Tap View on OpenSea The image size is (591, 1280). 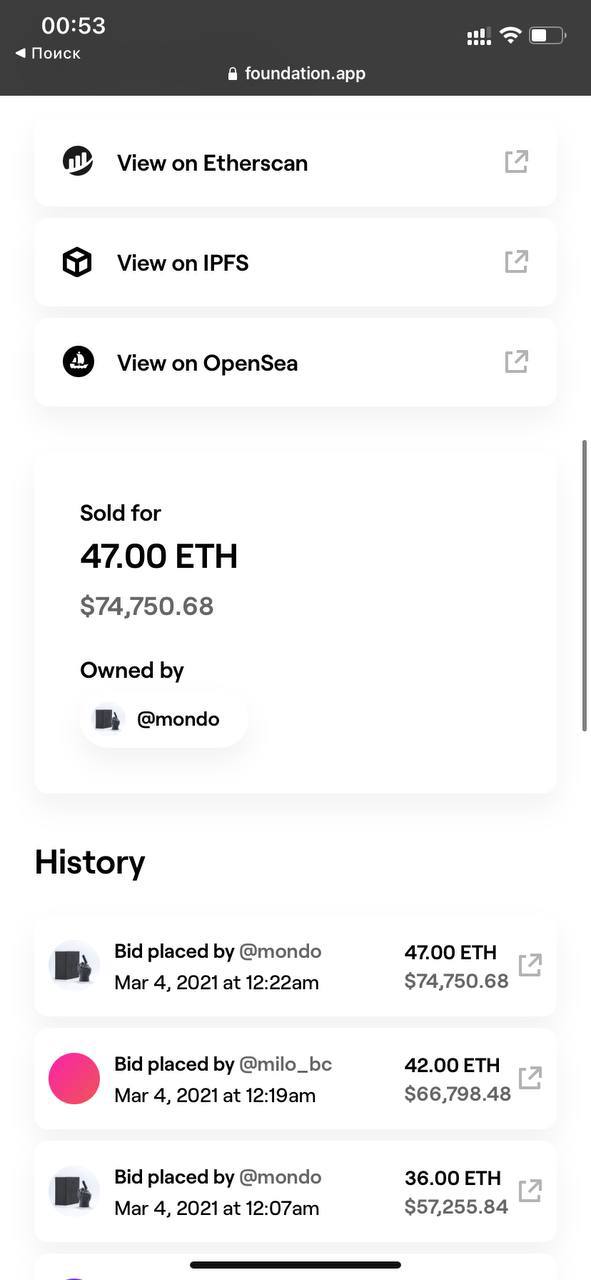tap(295, 362)
